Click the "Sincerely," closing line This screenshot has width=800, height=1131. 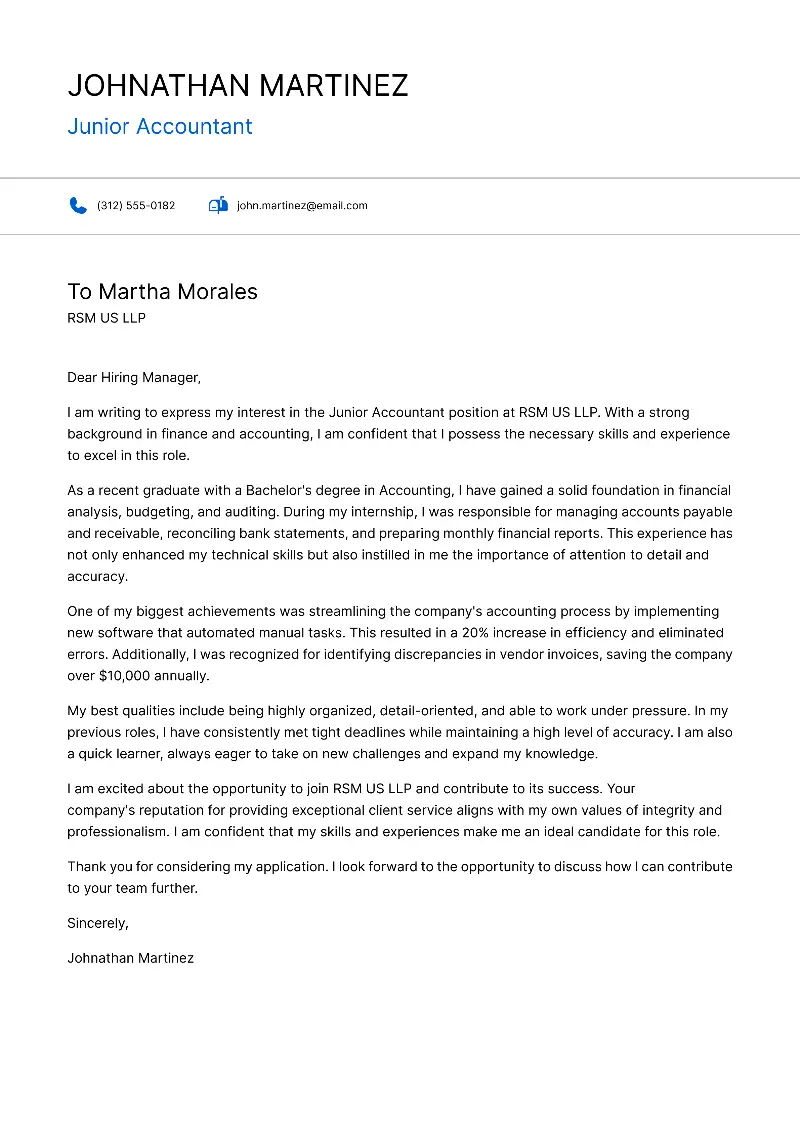click(98, 923)
